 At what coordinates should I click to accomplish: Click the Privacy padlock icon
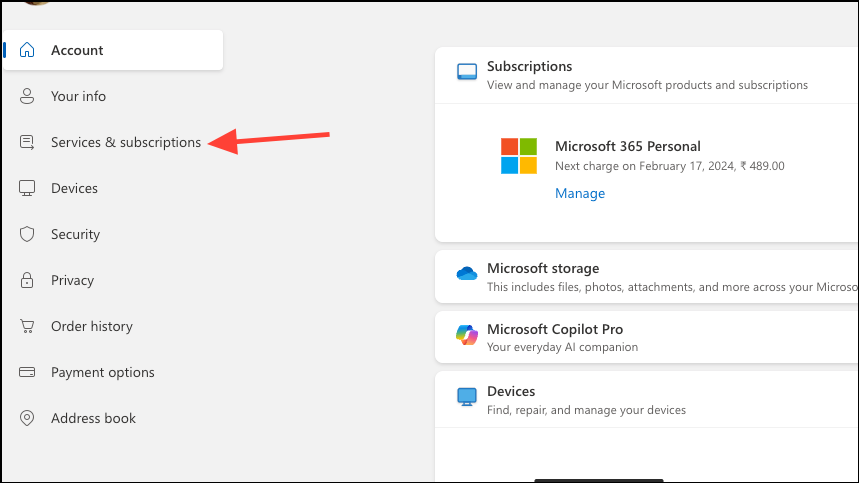[27, 280]
